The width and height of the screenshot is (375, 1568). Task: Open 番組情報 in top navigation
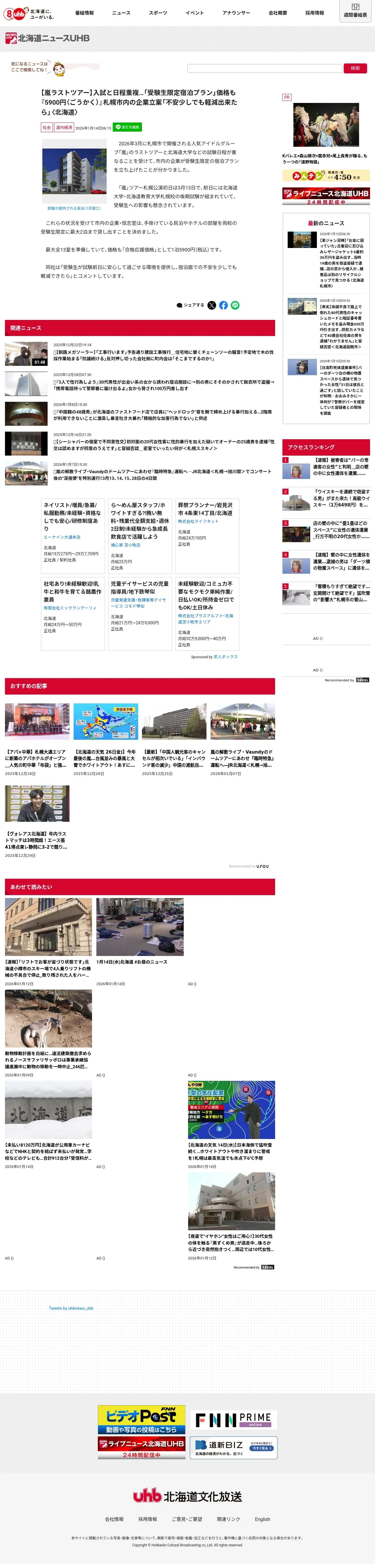[x=84, y=13]
